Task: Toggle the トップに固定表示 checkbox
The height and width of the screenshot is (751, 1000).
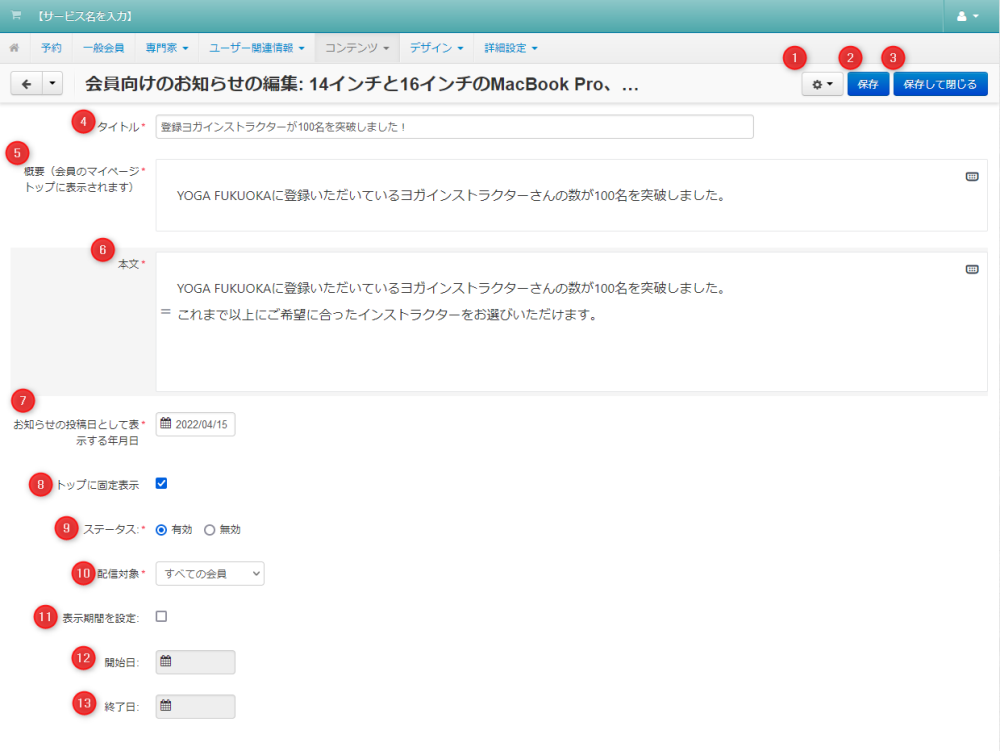Action: [161, 483]
